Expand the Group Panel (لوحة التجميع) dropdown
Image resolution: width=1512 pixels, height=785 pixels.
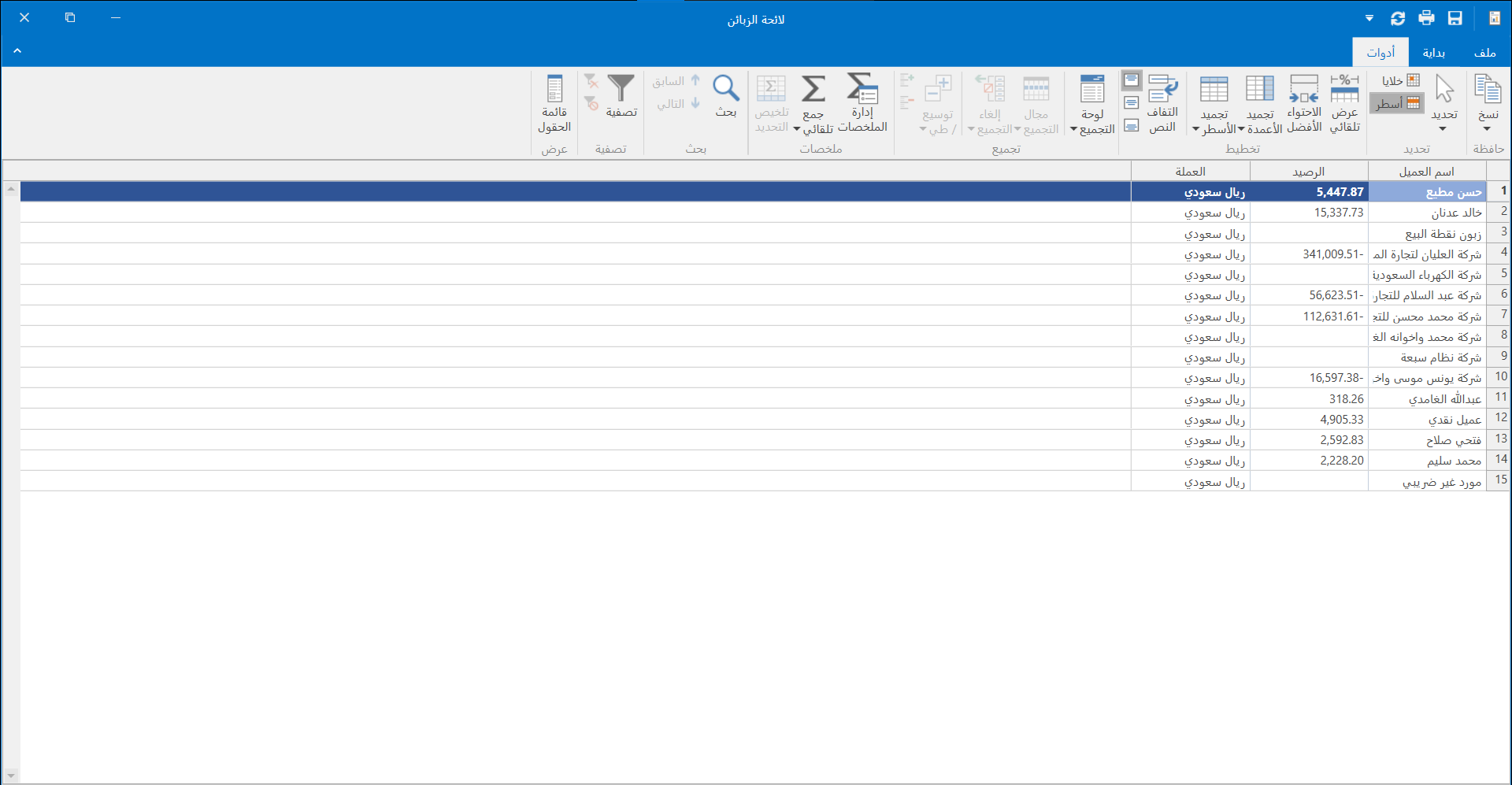pos(1073,129)
